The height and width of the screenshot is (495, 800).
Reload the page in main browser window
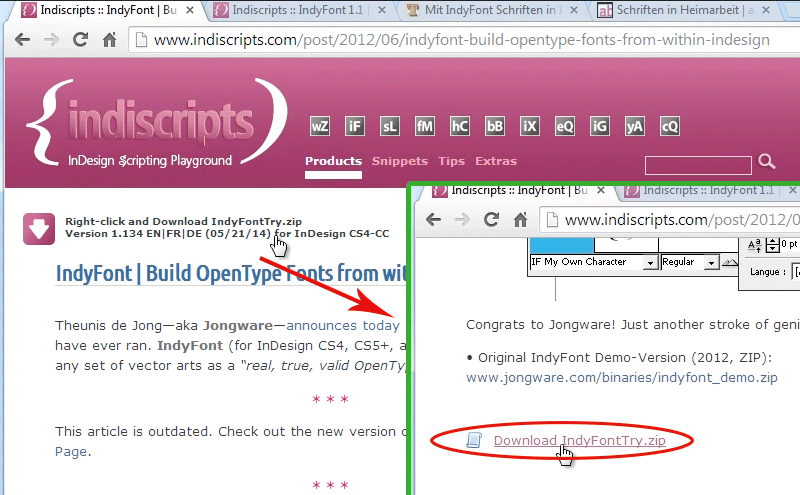click(x=80, y=39)
